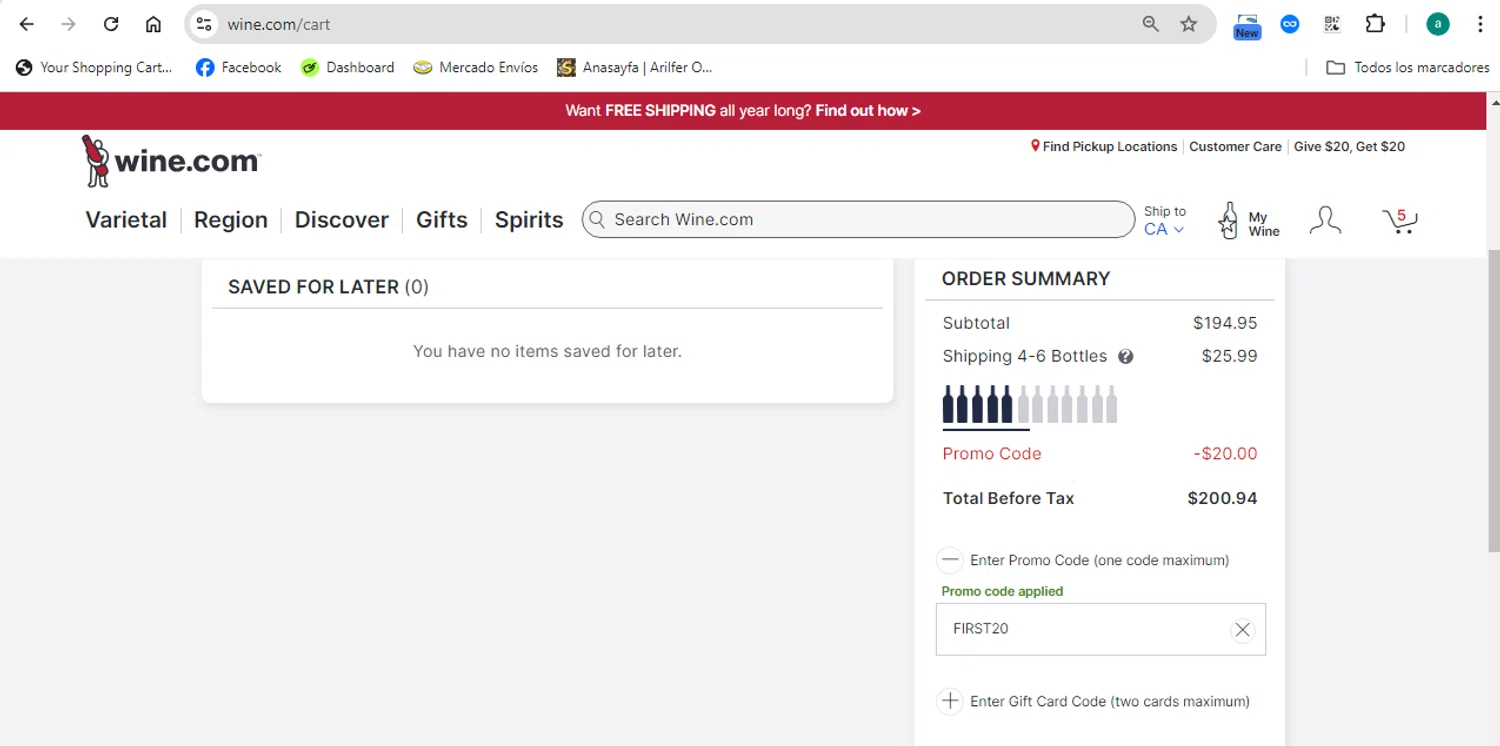Collapse the Enter Promo Code section
Screen dimensions: 1500x746
click(x=950, y=560)
